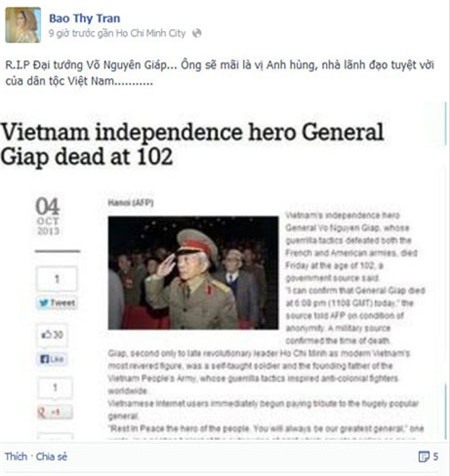Click the globe public-privacy icon
This screenshot has width=450, height=476.
(x=197, y=33)
